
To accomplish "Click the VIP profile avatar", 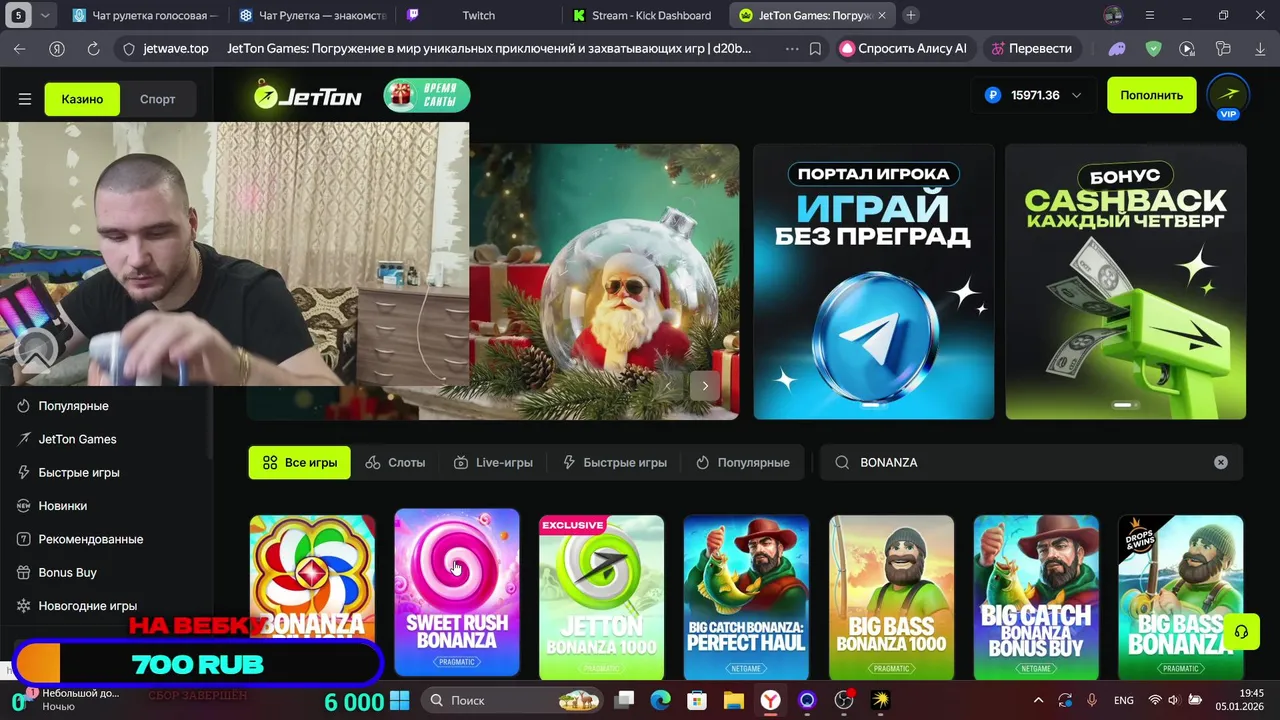I will point(1228,96).
